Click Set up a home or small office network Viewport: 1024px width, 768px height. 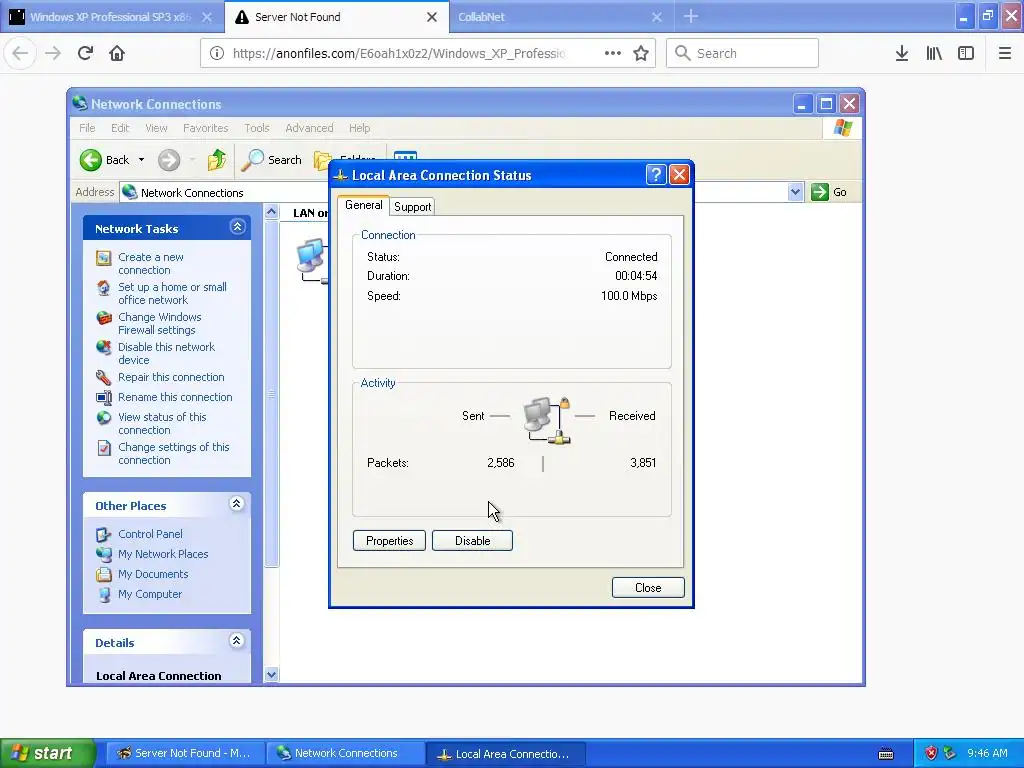tap(172, 293)
